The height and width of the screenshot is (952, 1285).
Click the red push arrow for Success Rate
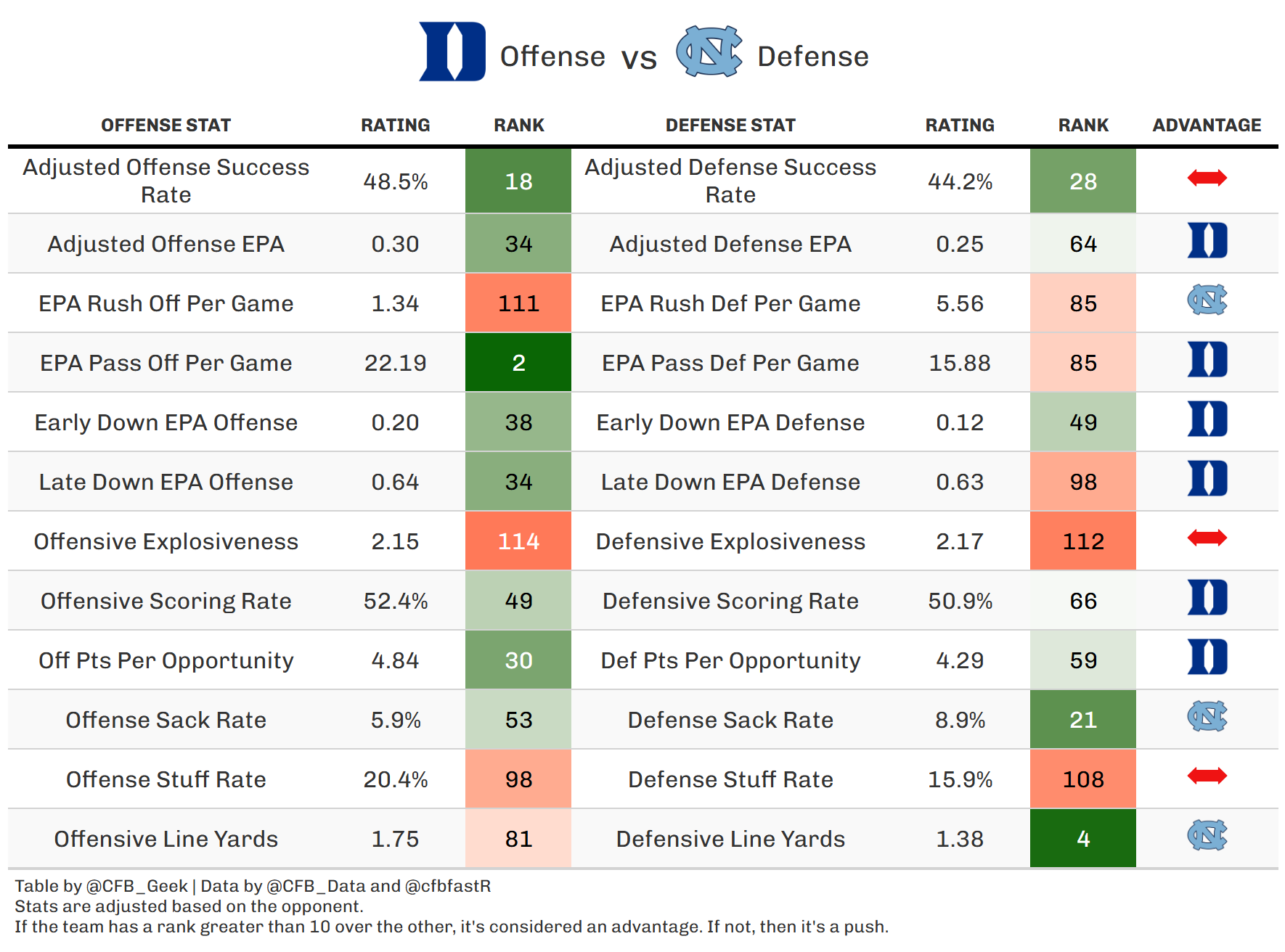click(1207, 178)
